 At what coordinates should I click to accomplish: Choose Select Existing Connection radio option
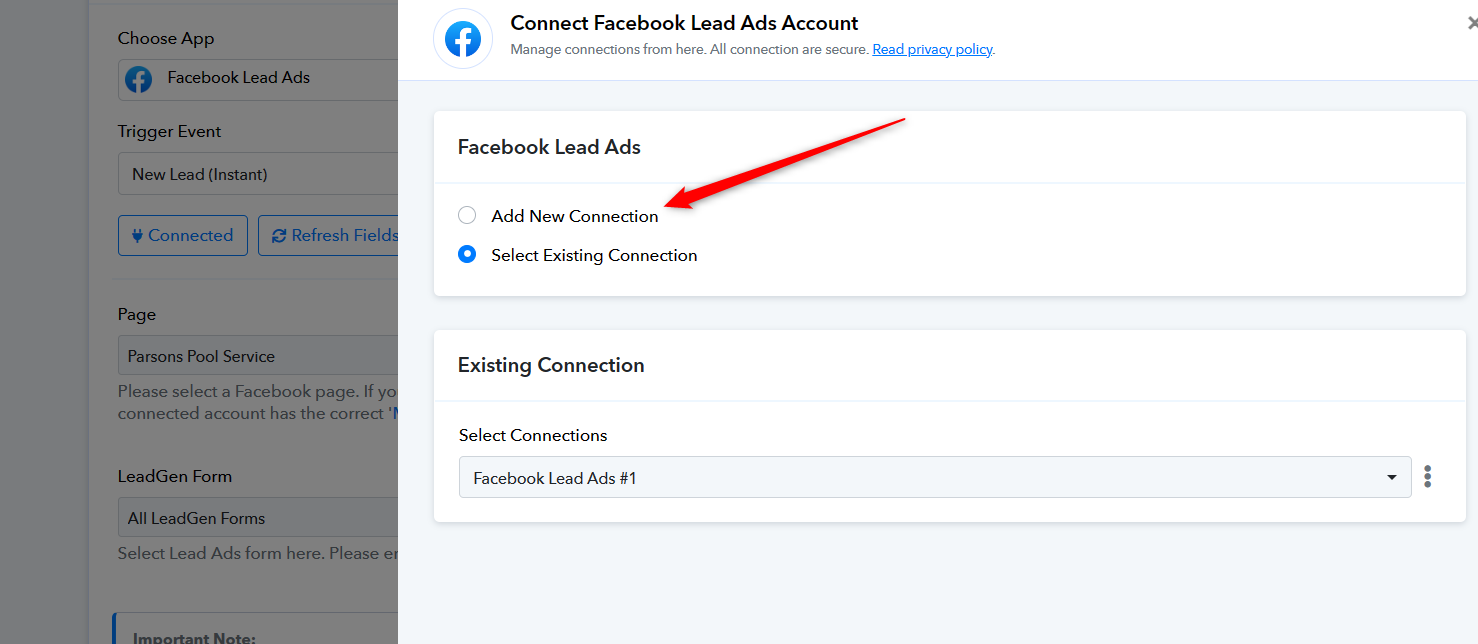point(467,255)
